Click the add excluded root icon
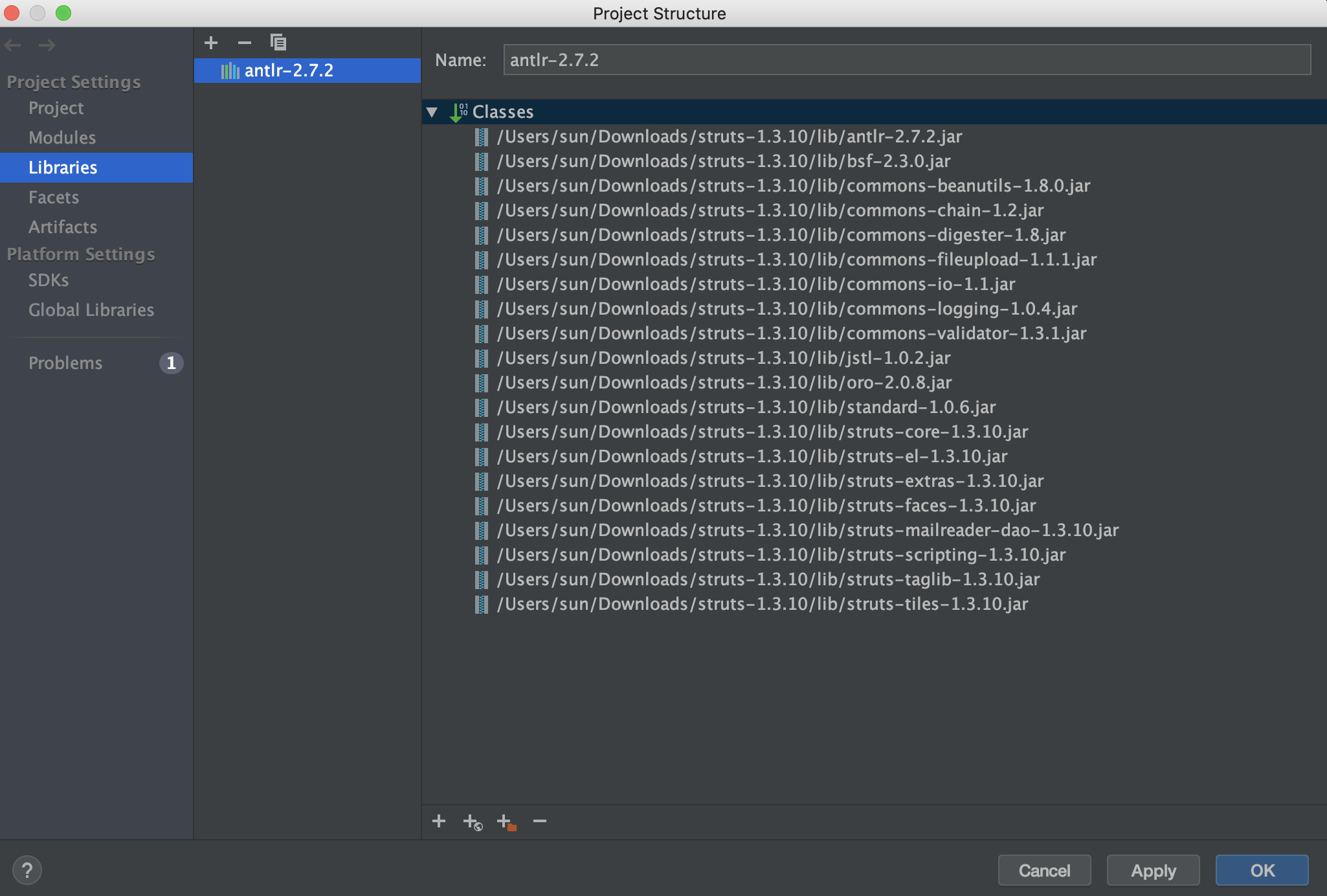Image resolution: width=1327 pixels, height=896 pixels. (506, 822)
